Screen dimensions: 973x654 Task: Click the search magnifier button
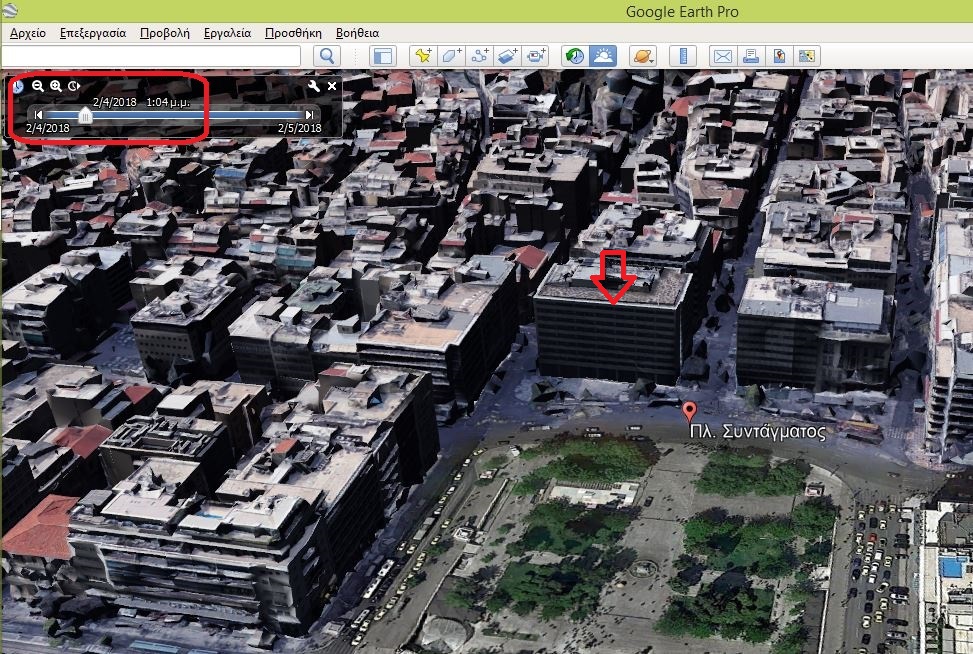pos(327,56)
